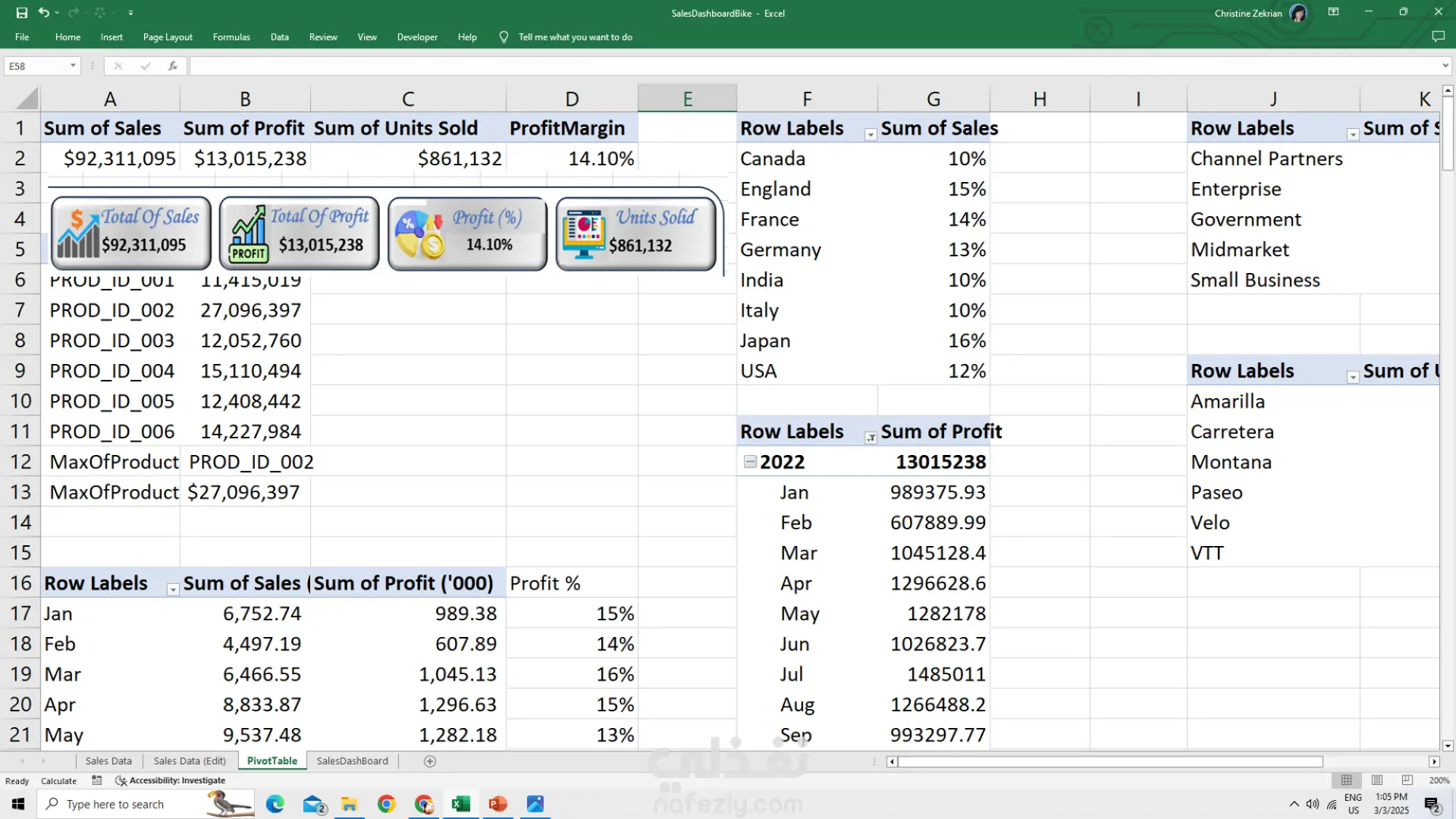Screen dimensions: 1456x819
Task: Open Ribbon Display Options icon
Action: click(1333, 12)
